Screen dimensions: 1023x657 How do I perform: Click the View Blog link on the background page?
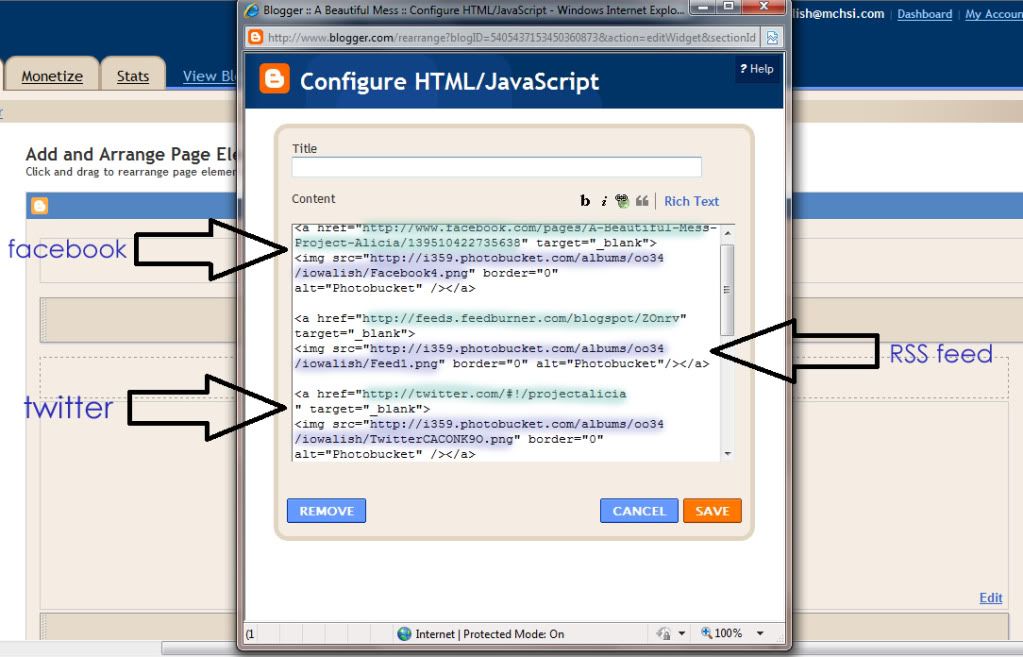(209, 76)
